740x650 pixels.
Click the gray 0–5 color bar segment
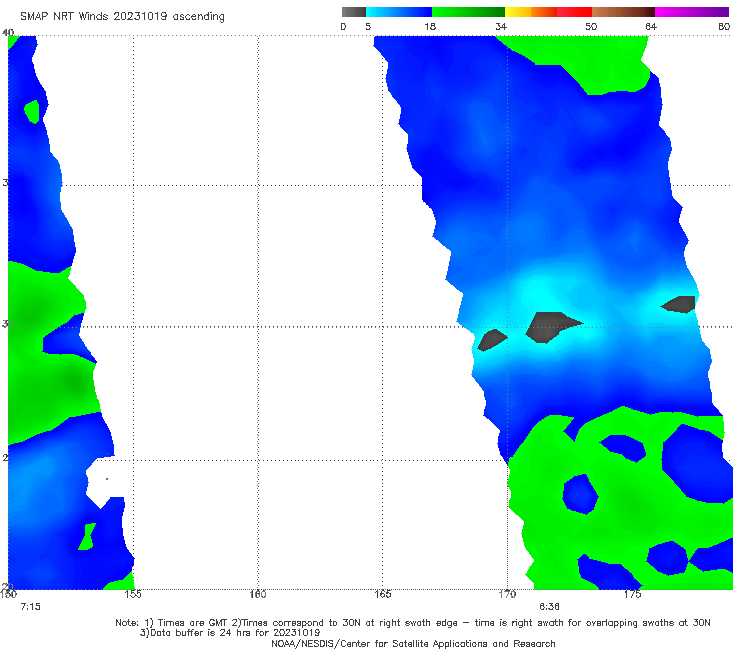tap(354, 12)
